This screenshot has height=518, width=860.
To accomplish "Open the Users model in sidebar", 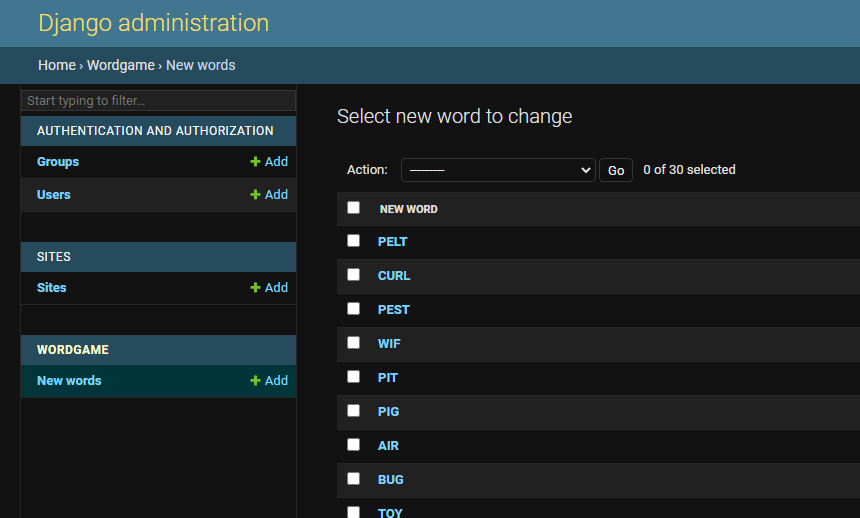I will click(x=54, y=195).
